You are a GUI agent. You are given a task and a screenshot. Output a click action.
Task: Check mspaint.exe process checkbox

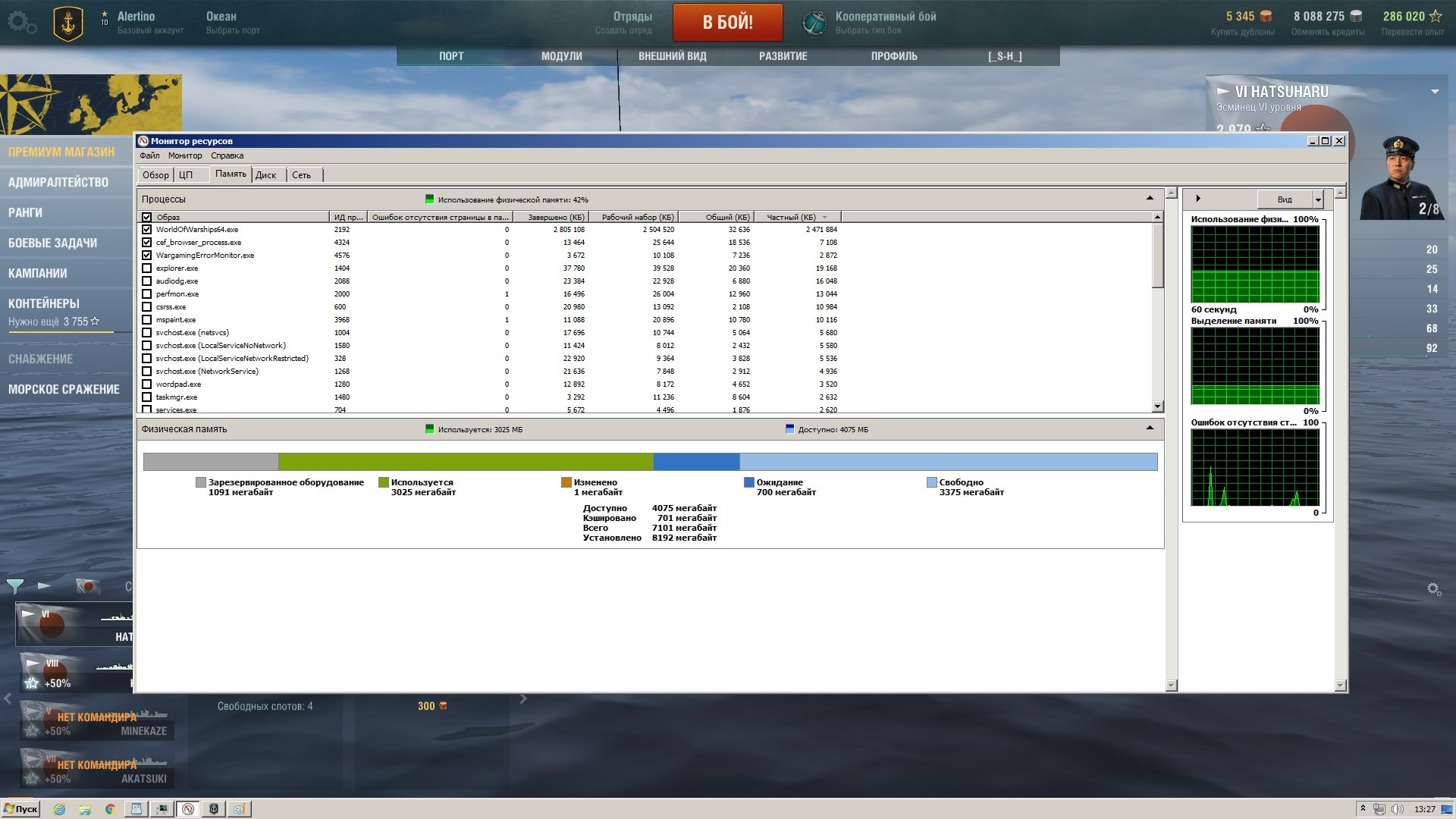147,319
